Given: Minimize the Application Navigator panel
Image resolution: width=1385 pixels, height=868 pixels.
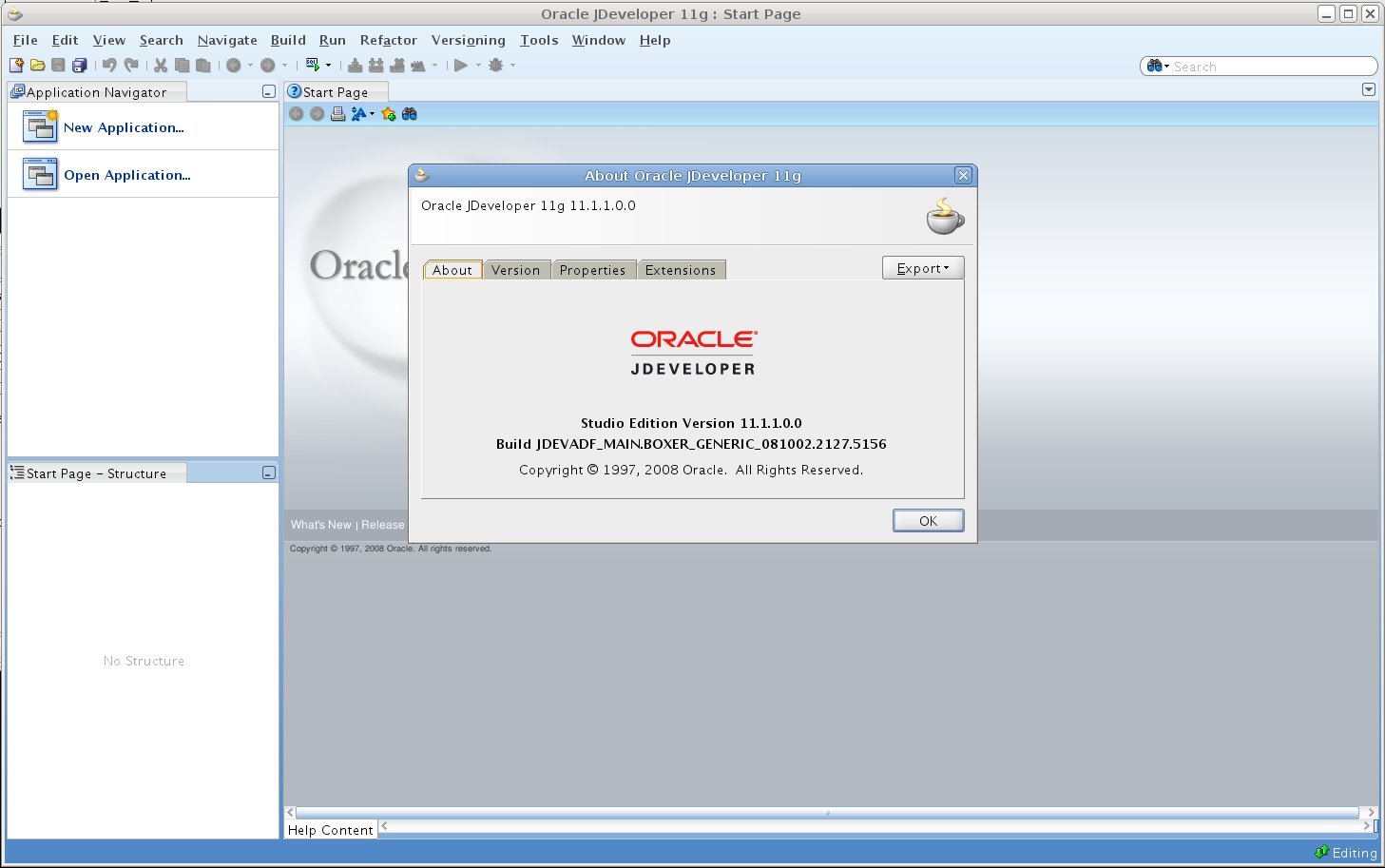Looking at the screenshot, I should click(268, 92).
